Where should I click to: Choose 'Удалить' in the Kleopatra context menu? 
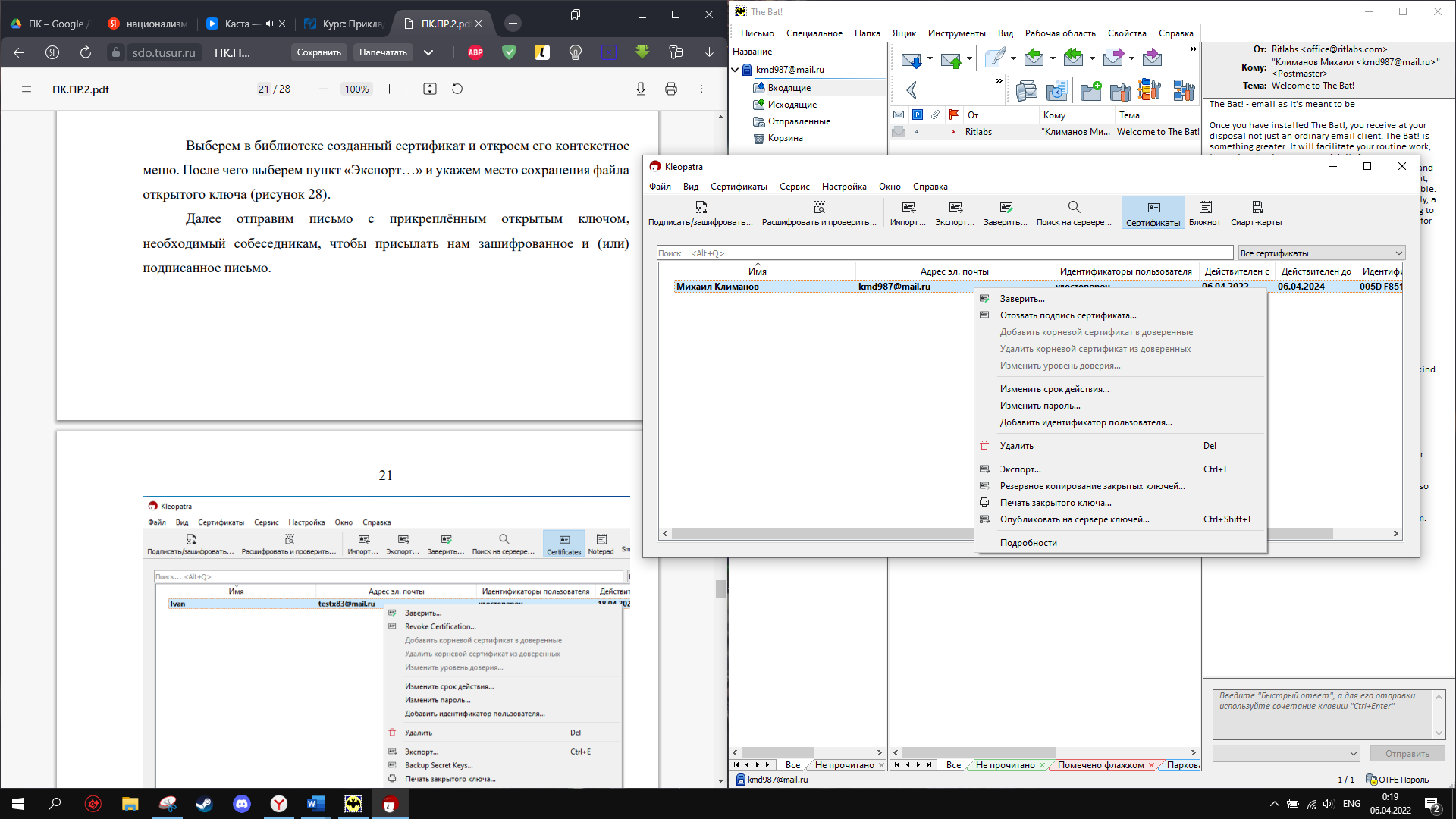[1120, 446]
